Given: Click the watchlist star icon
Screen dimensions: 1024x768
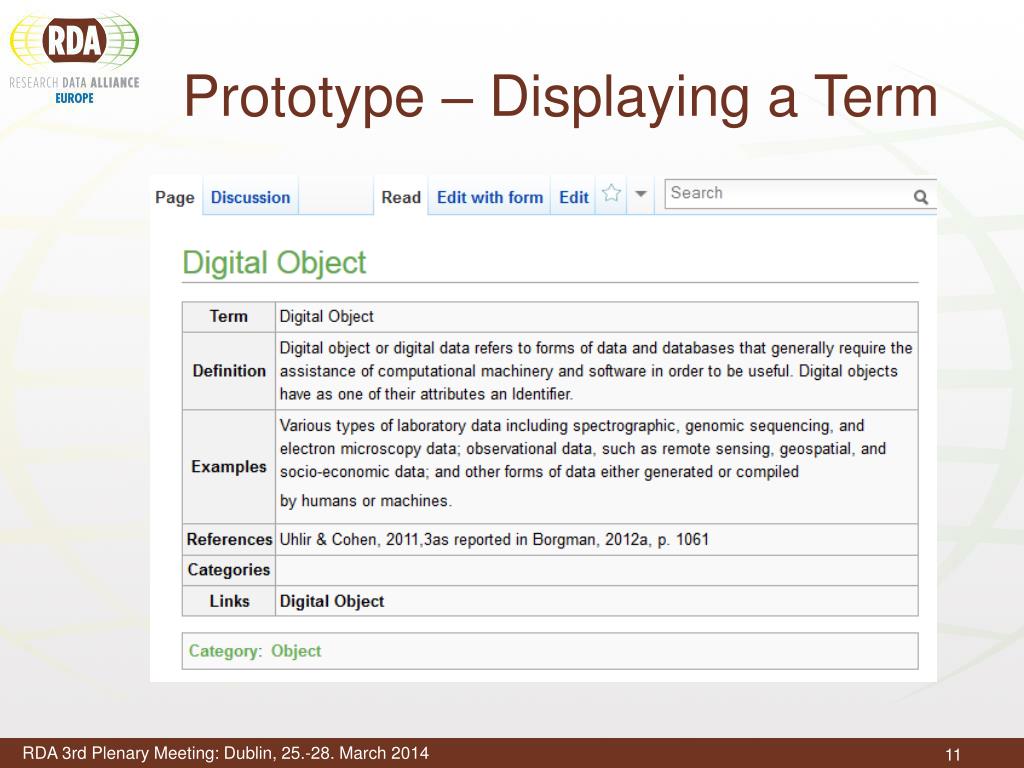Looking at the screenshot, I should click(x=611, y=193).
